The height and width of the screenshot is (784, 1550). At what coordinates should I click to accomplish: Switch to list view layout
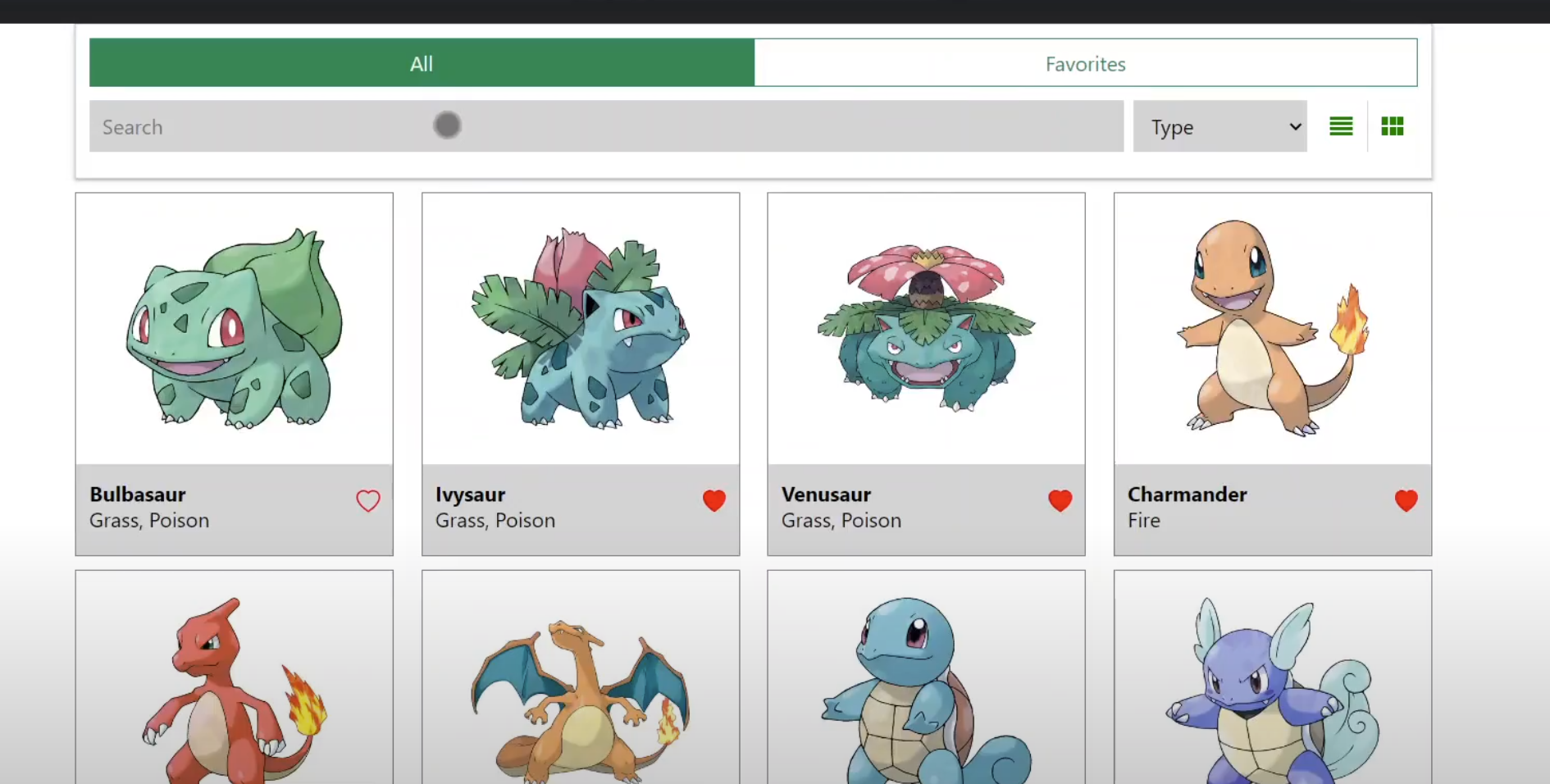click(1341, 126)
